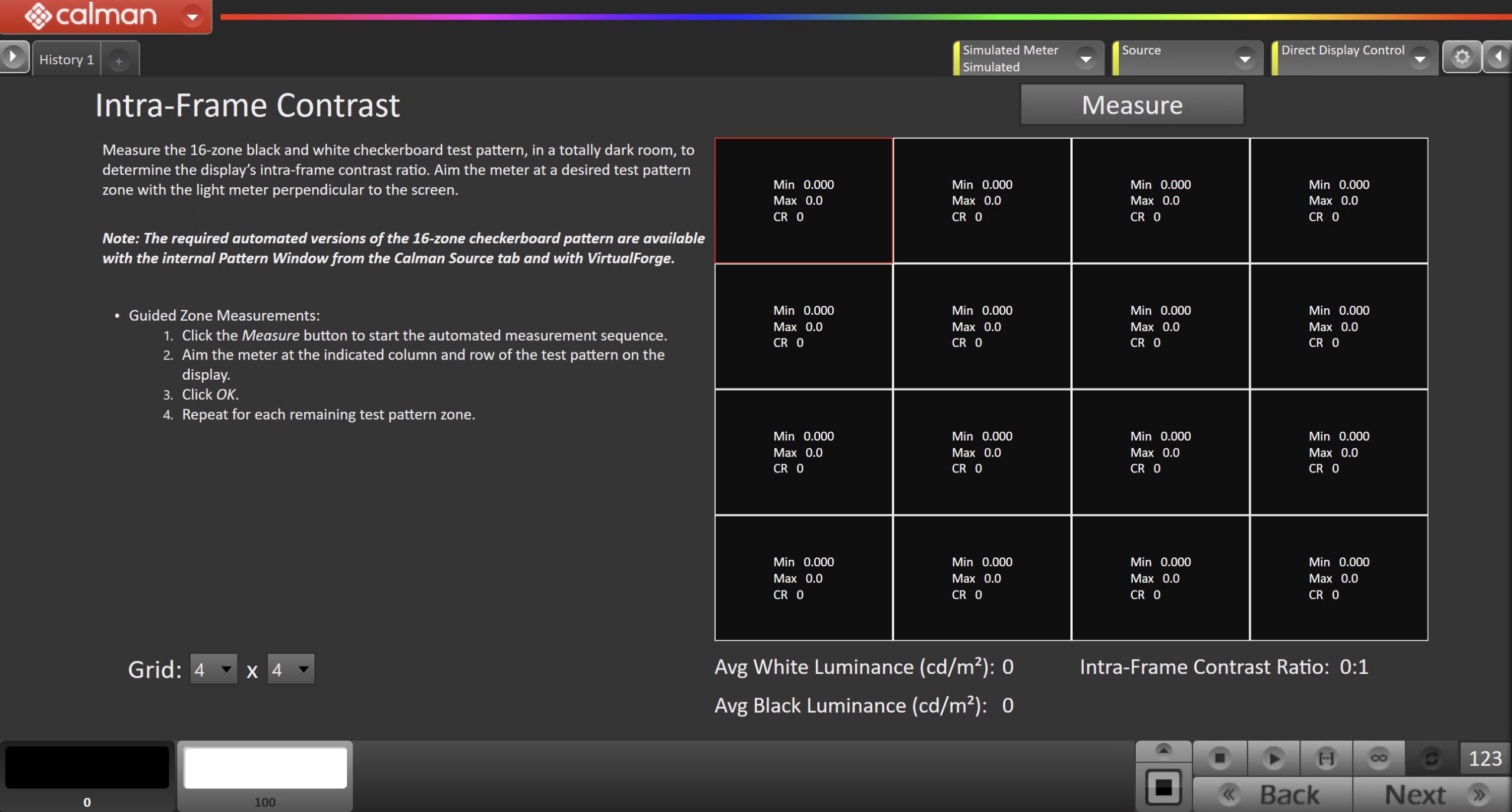Open settings gear icon
Screen dimensions: 1512x812
[x=1461, y=57]
